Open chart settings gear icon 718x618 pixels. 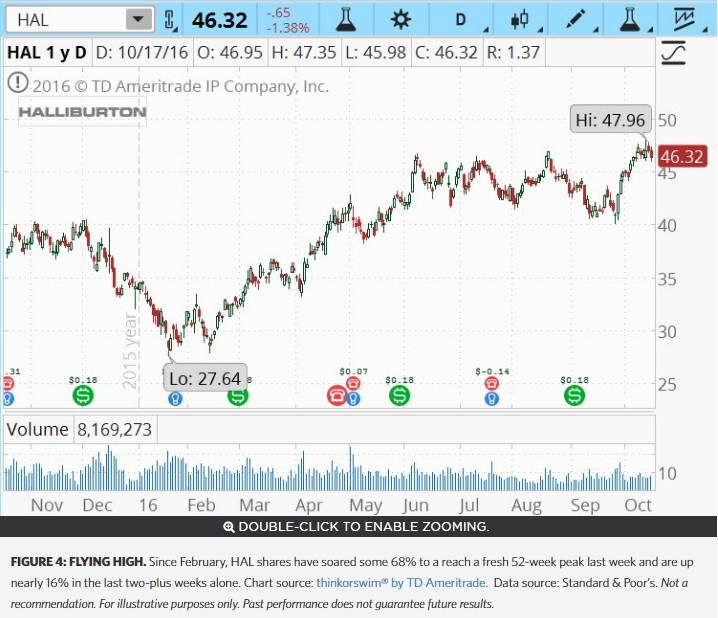point(401,20)
